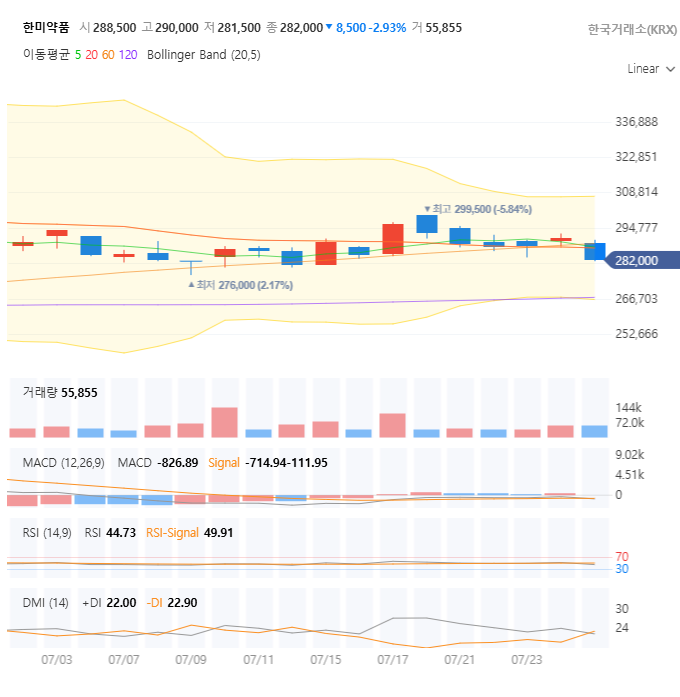Viewport: 680px width, 697px height.
Task: Click the 최저 276,000 low marker
Action: click(x=240, y=285)
